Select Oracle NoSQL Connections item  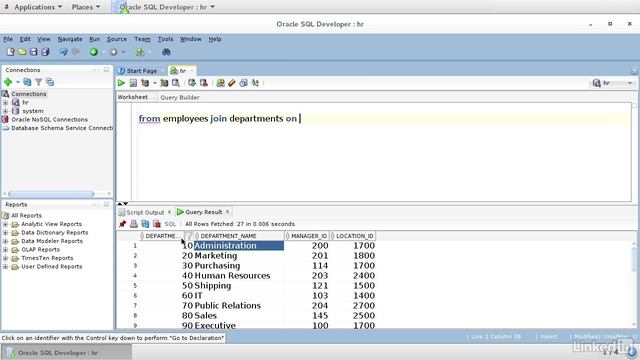click(49, 120)
